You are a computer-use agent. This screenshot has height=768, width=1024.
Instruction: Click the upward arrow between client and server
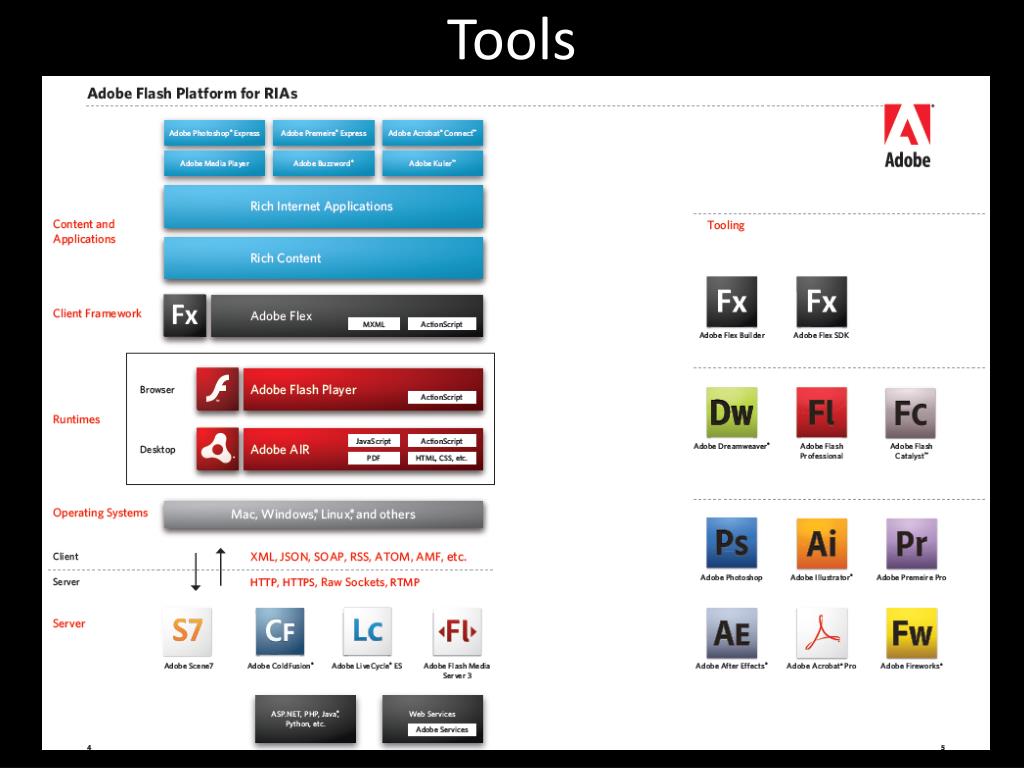click(221, 566)
